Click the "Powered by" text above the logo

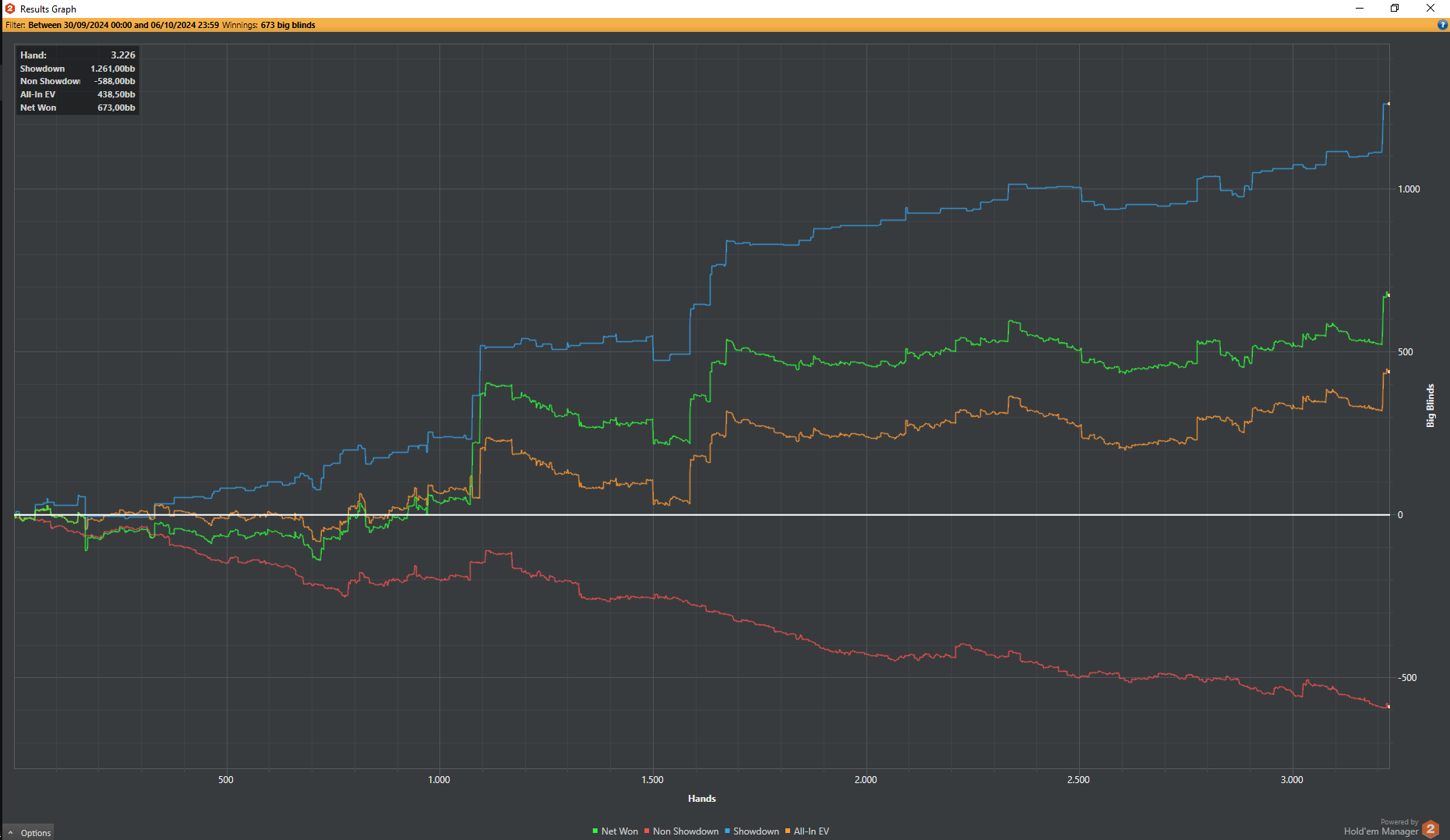(x=1399, y=822)
